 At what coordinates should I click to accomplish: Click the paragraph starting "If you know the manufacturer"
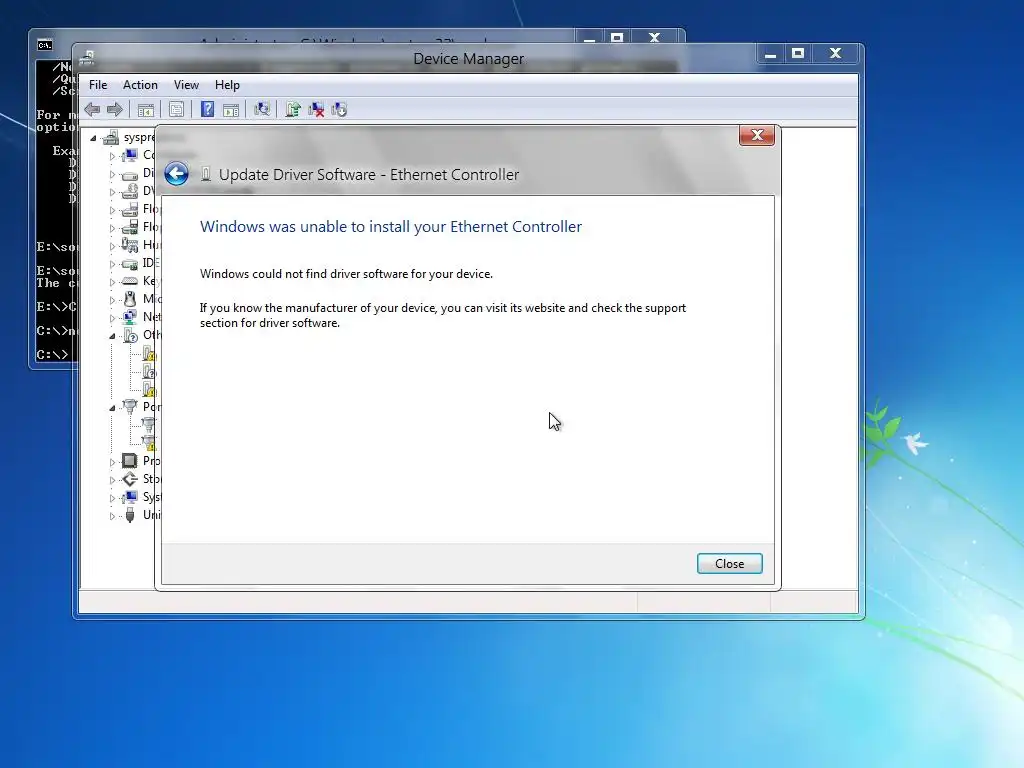pyautogui.click(x=443, y=315)
